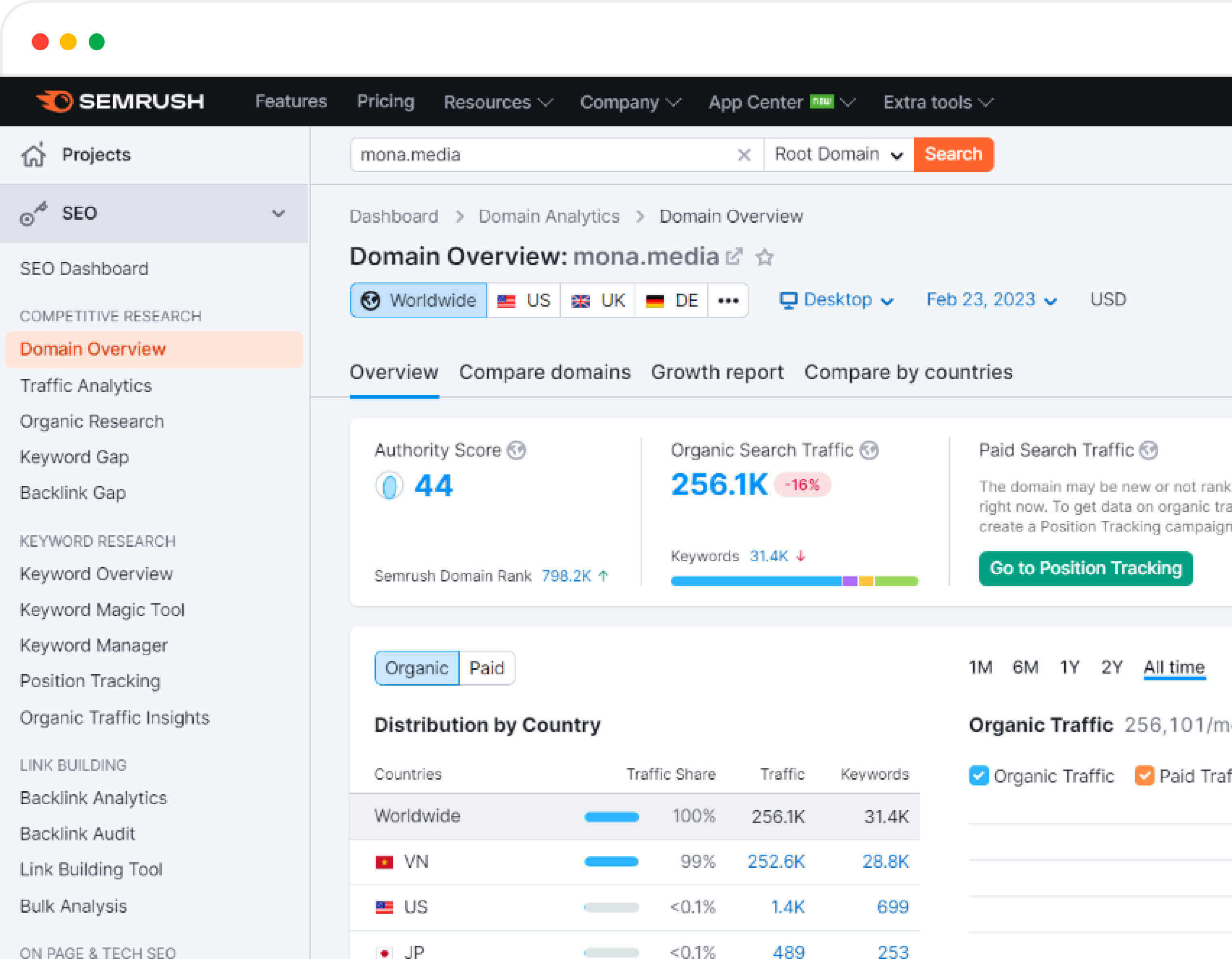
Task: Click Authority Score info globe icon
Action: click(x=516, y=450)
